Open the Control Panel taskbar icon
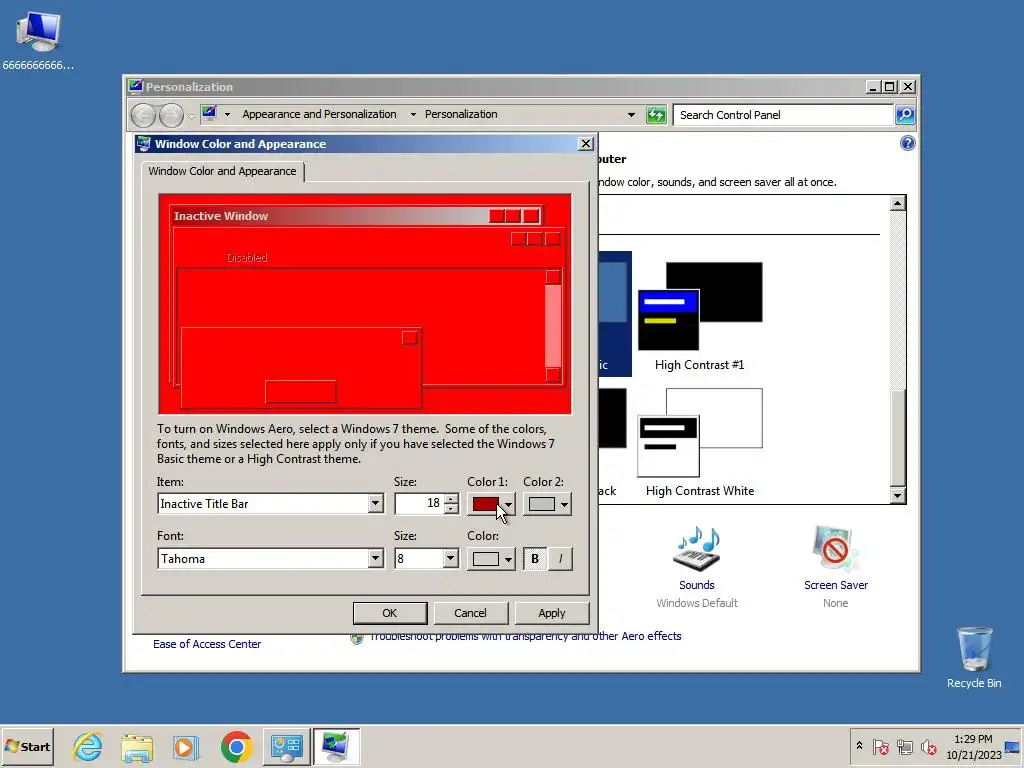 pos(287,746)
